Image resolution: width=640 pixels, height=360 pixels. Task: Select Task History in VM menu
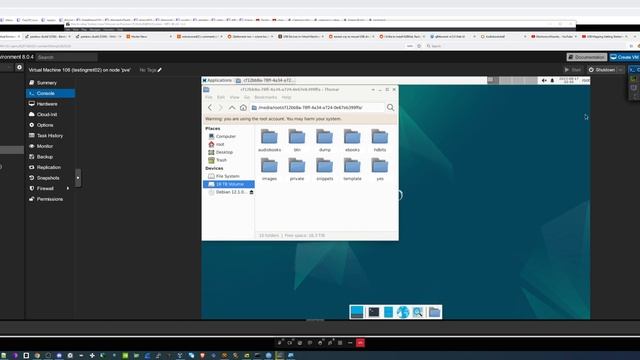coord(50,136)
